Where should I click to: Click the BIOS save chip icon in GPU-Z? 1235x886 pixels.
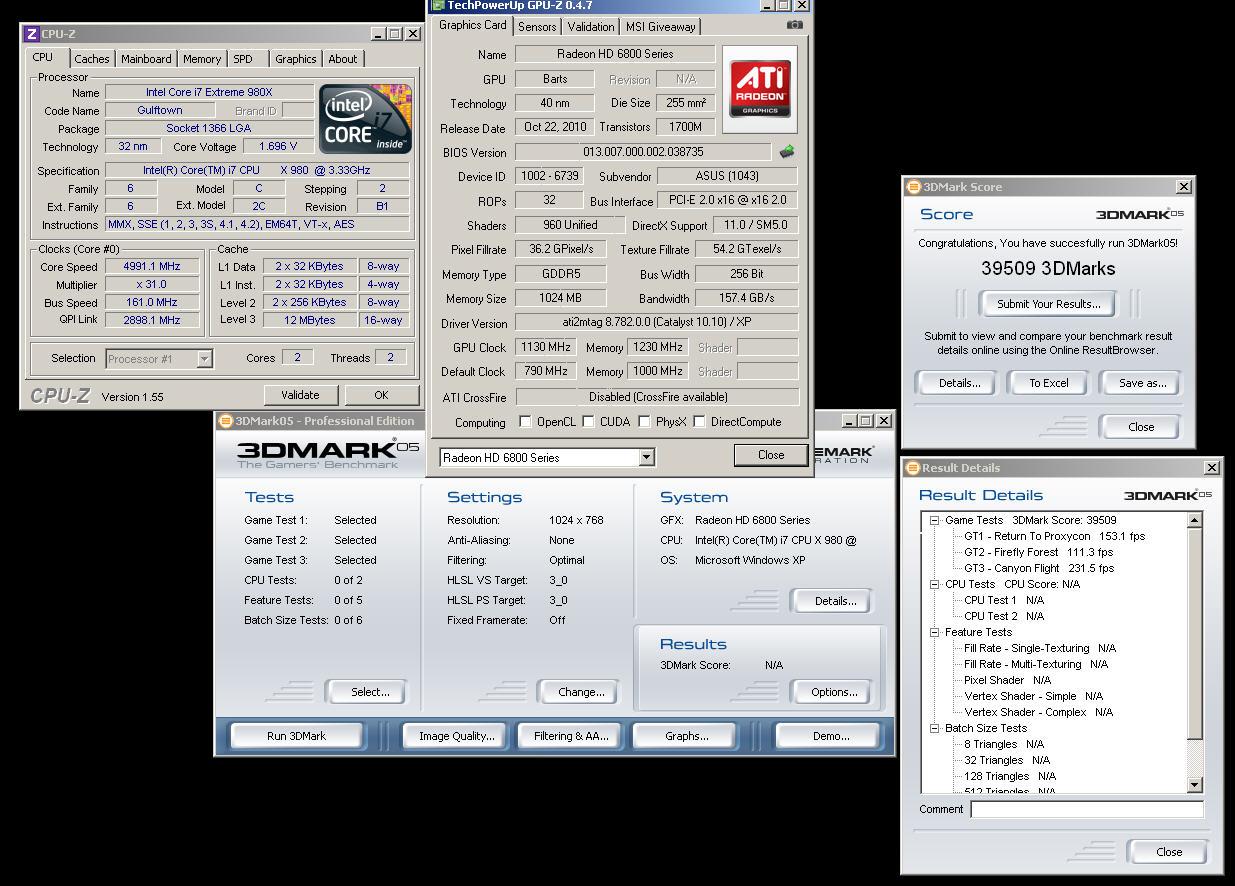(787, 152)
